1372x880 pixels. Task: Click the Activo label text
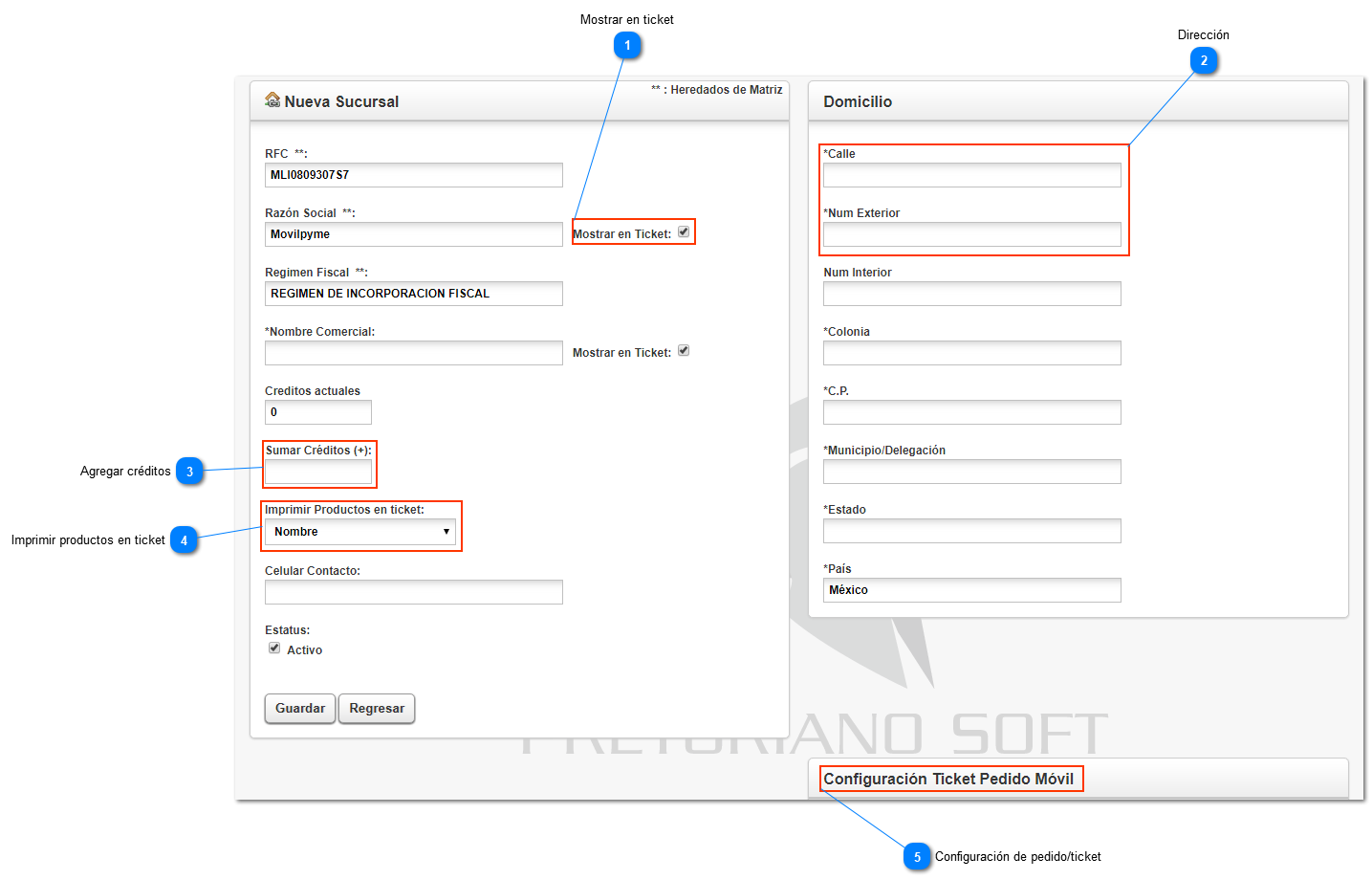(x=304, y=650)
